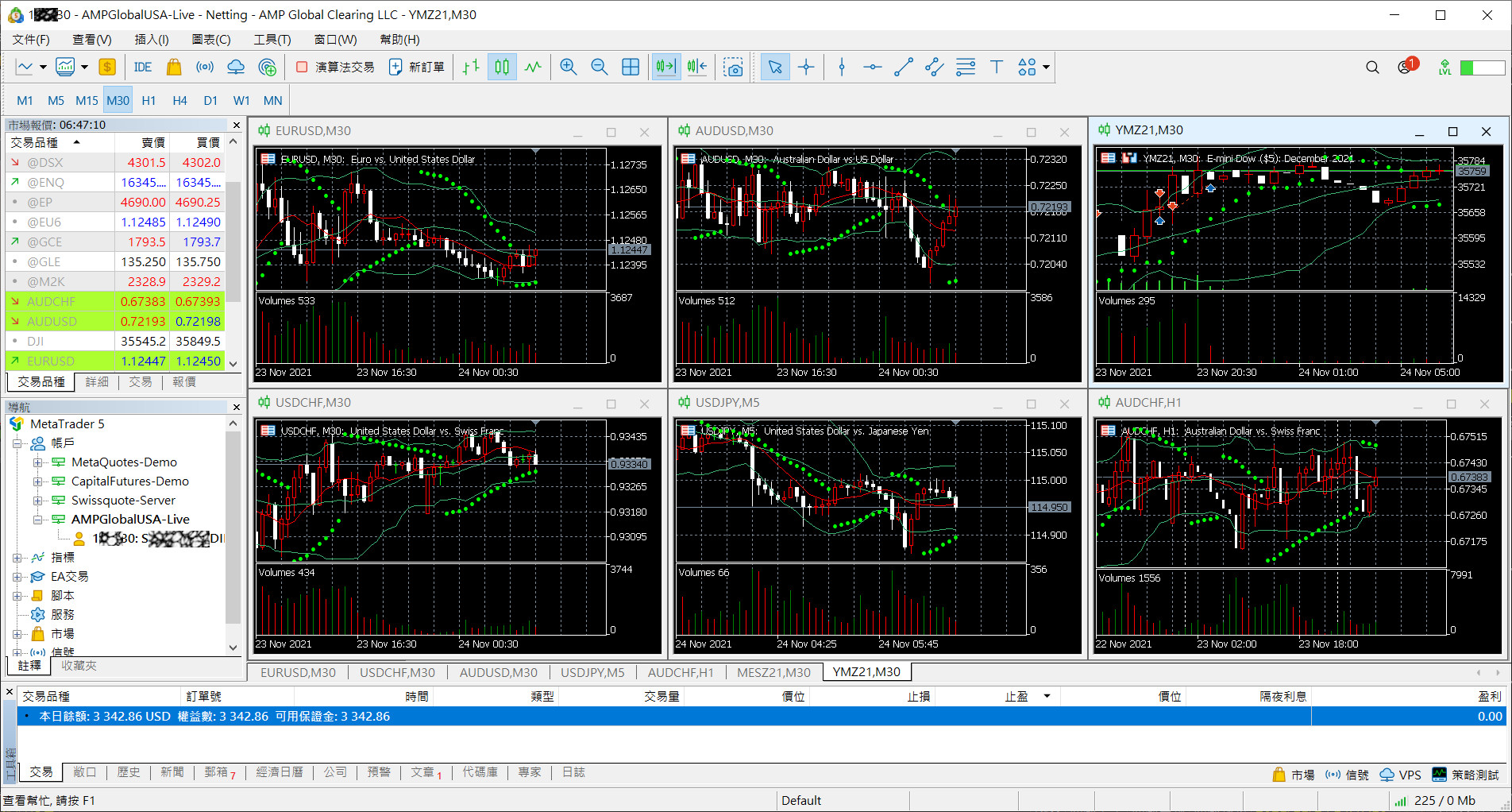
Task: Switch to the MESZ21,M30 chart tab
Action: tap(773, 673)
